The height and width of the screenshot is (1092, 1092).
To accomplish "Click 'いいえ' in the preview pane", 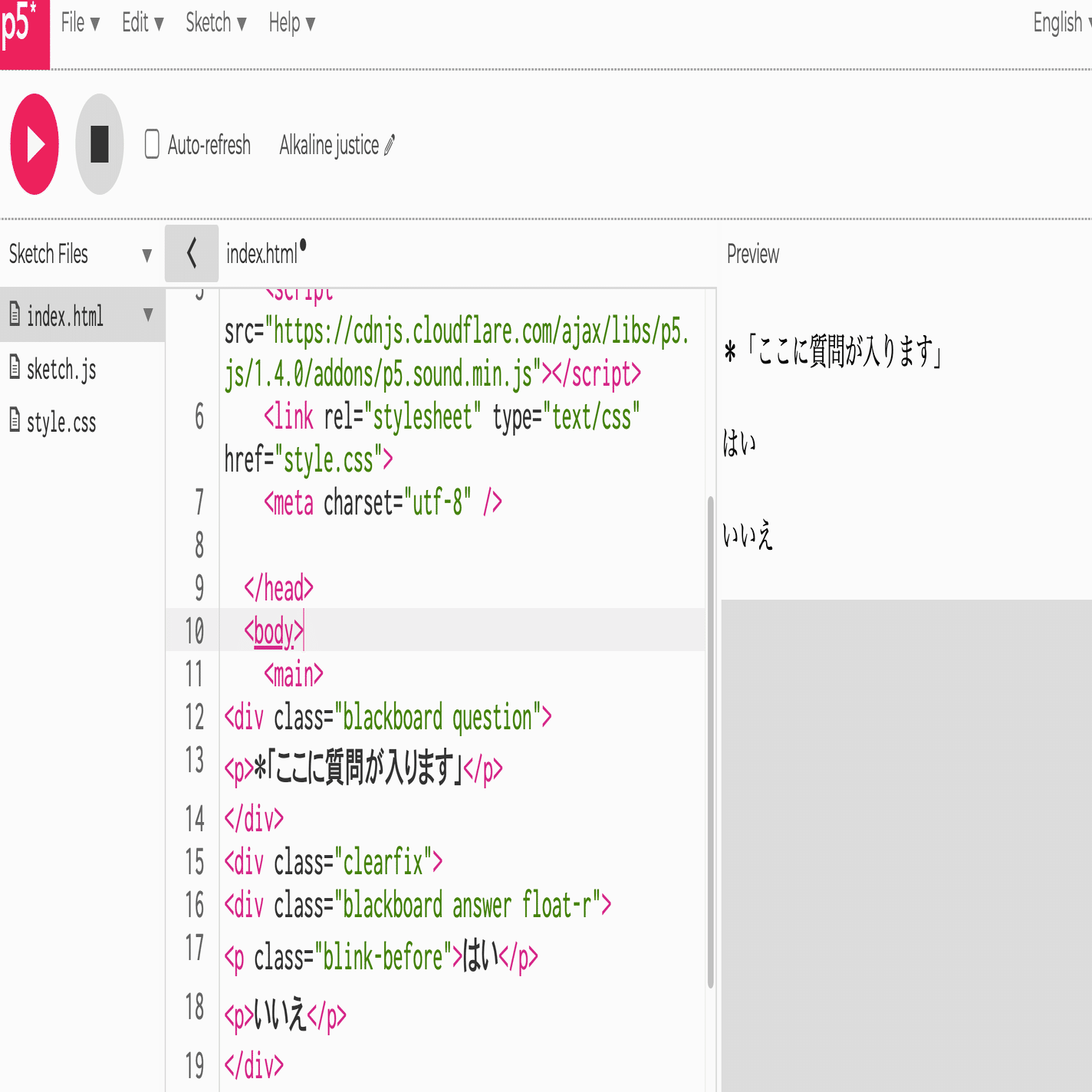I will 748,534.
